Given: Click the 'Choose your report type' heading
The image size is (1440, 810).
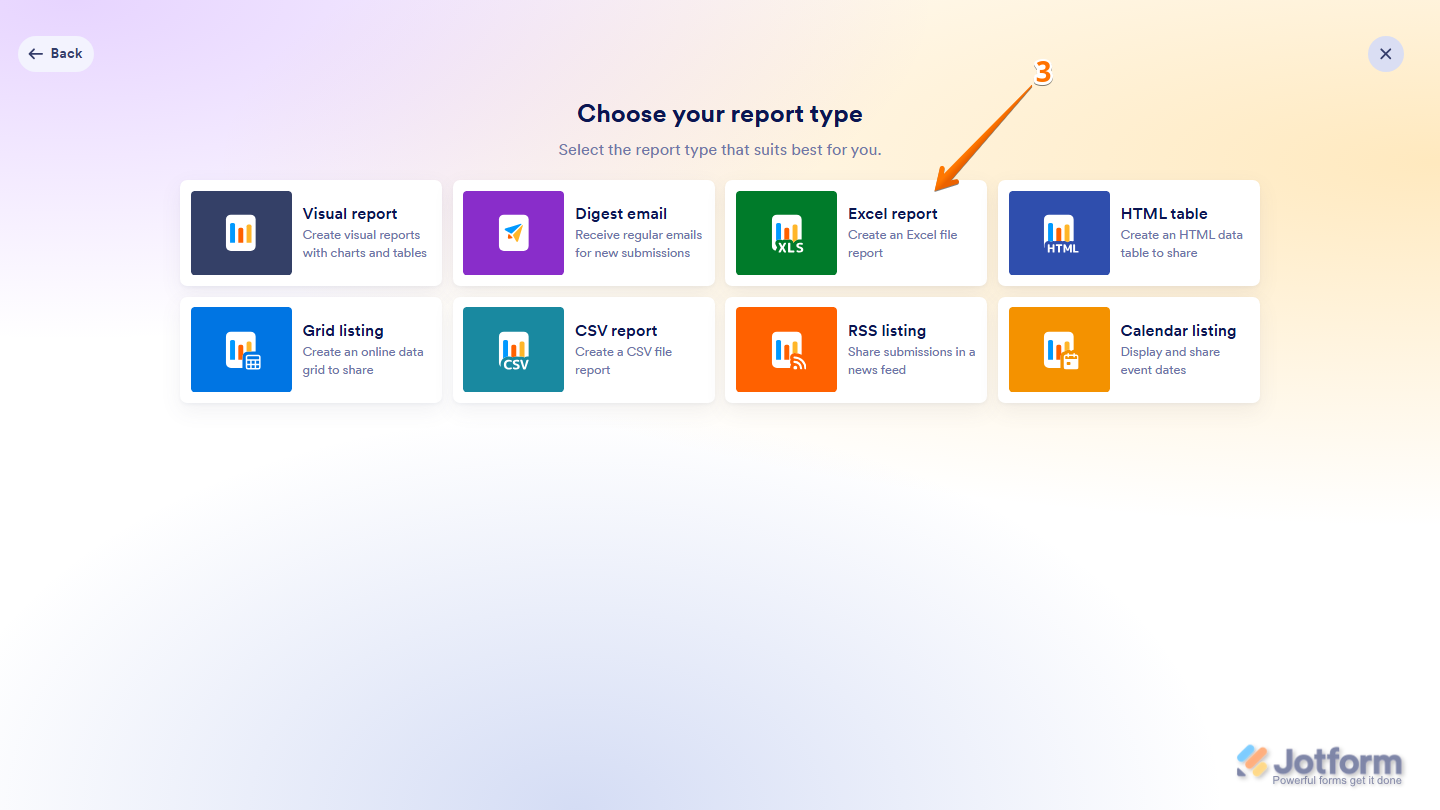Looking at the screenshot, I should point(720,114).
